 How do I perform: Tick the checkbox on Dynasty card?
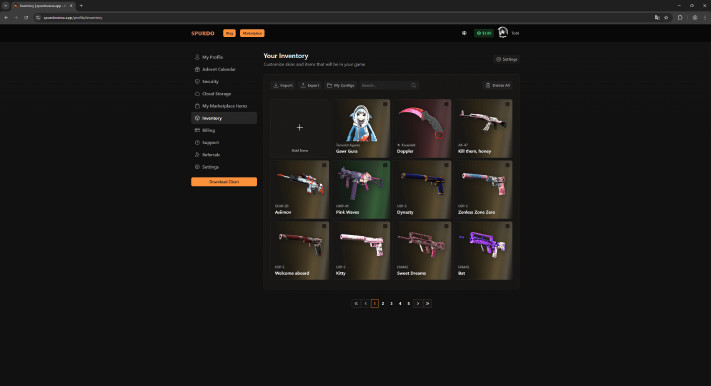click(446, 165)
